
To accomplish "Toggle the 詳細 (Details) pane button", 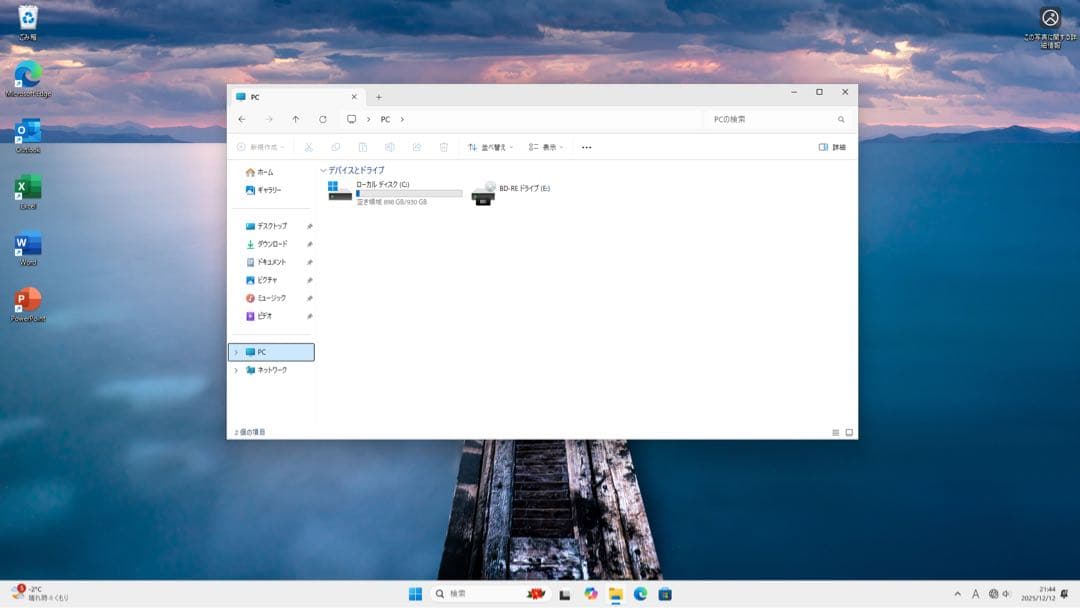I will 832,147.
